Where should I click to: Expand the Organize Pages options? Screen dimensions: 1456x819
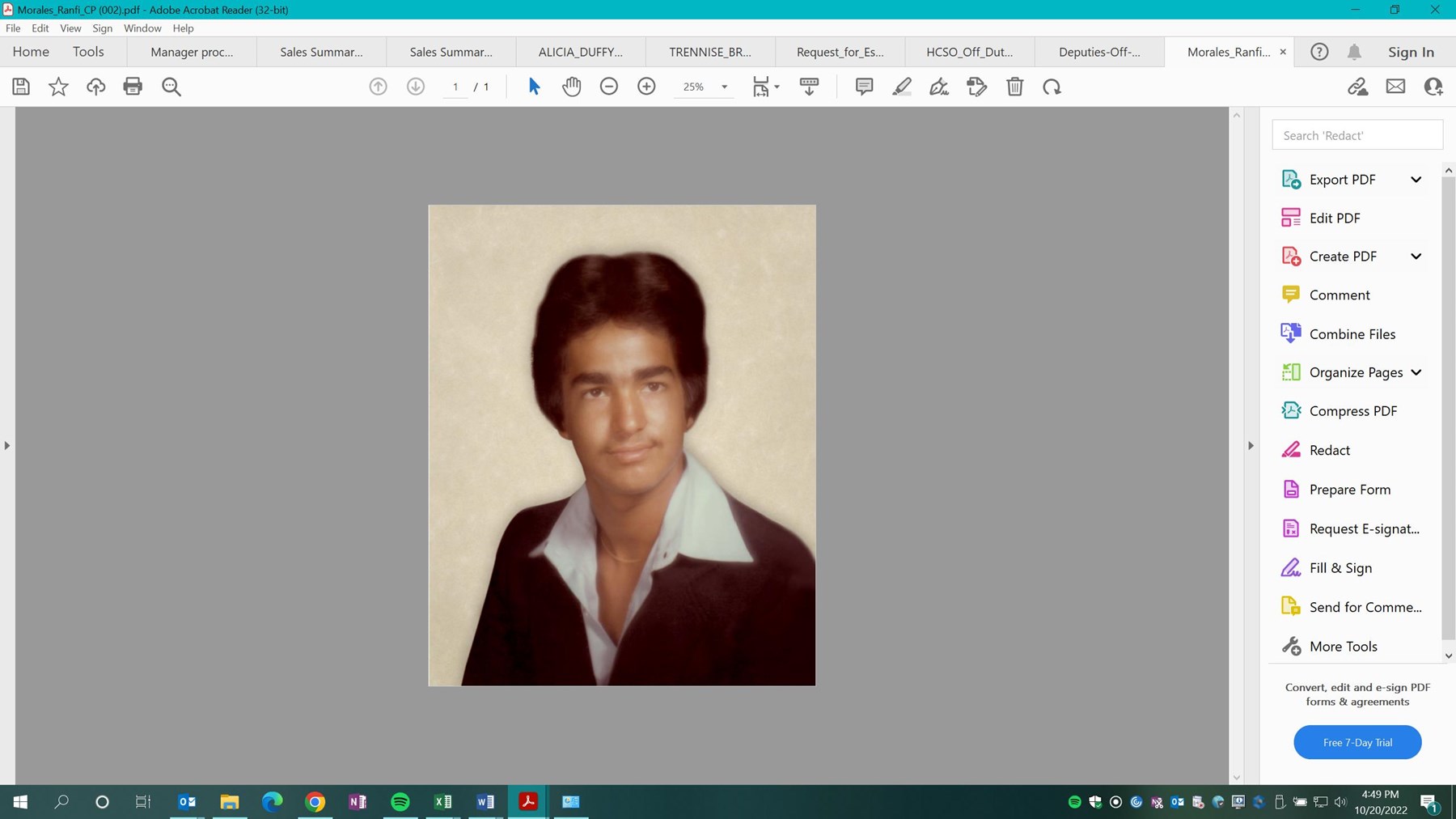pos(1416,372)
